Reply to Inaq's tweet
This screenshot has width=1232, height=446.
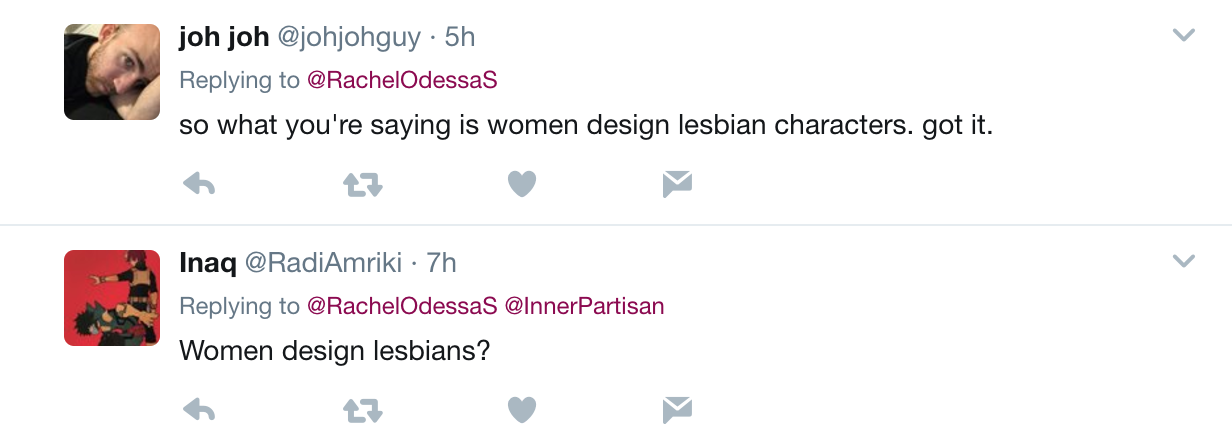(199, 409)
